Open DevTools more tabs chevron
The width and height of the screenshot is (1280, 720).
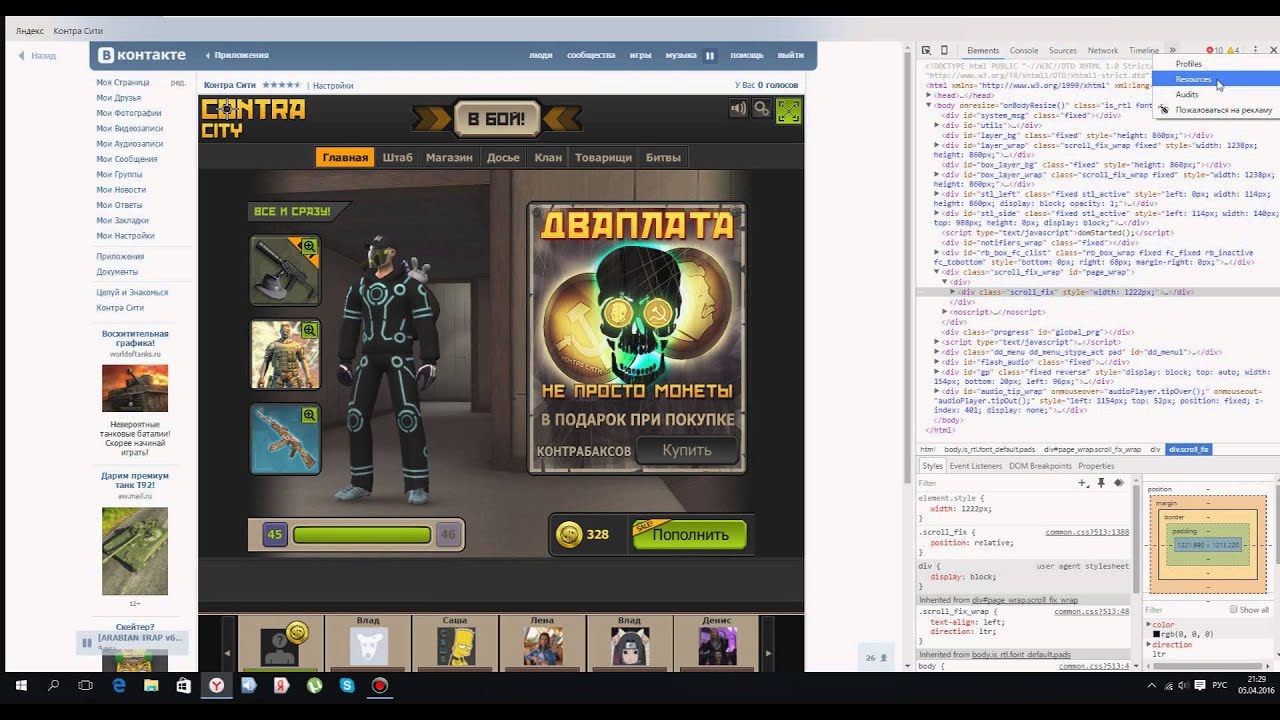(1172, 50)
